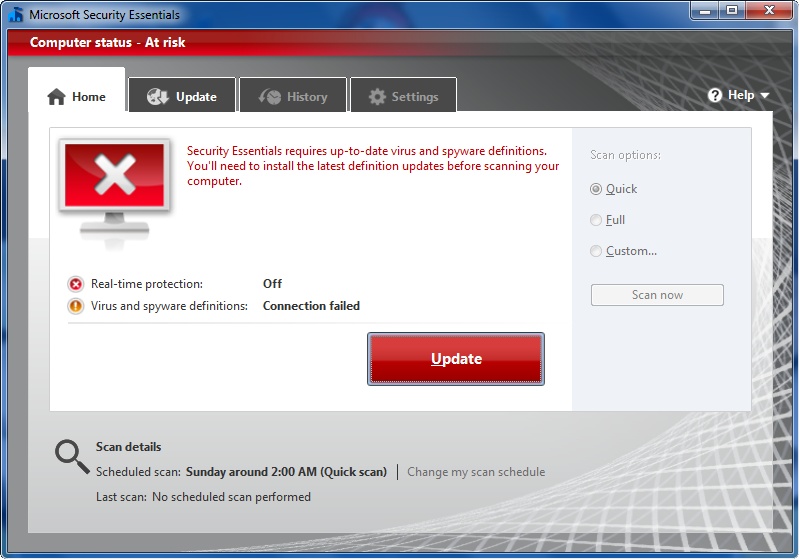Click 'No scheduled scan performed' text
Image resolution: width=800 pixels, height=560 pixels.
point(231,497)
